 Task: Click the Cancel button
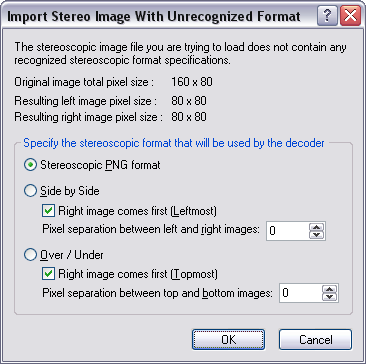(x=315, y=340)
